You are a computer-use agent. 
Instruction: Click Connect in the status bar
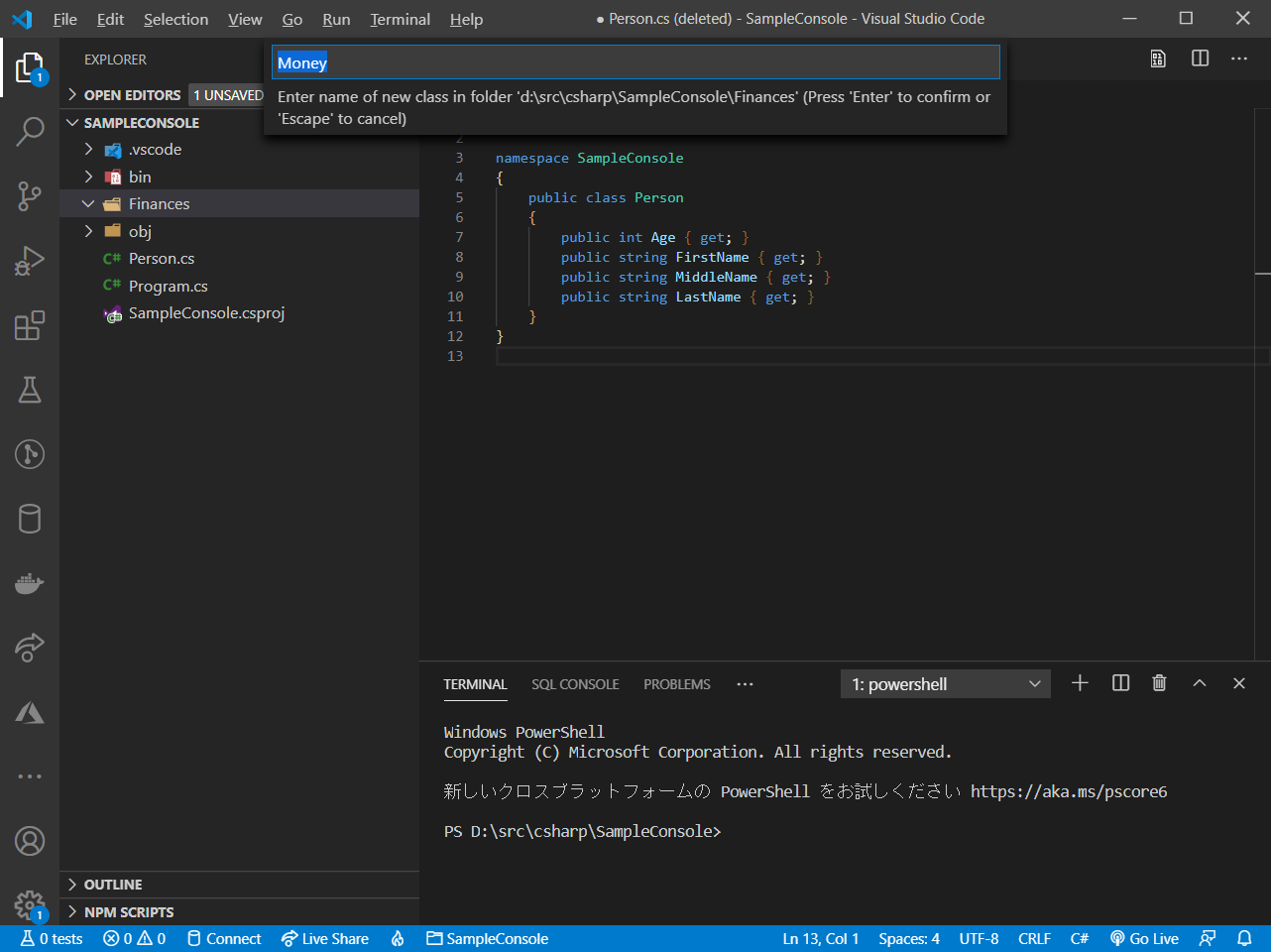click(224, 938)
